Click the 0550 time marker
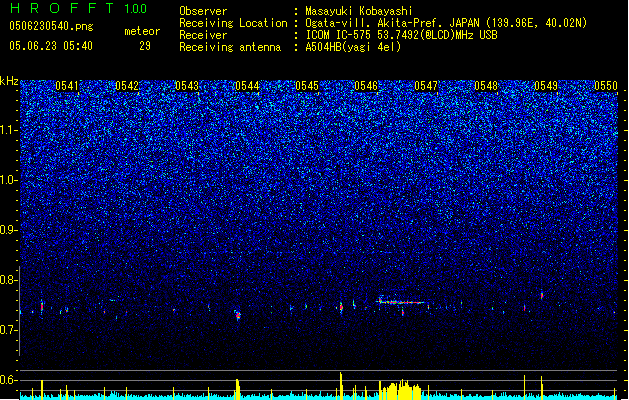629x400 pixels. click(606, 86)
